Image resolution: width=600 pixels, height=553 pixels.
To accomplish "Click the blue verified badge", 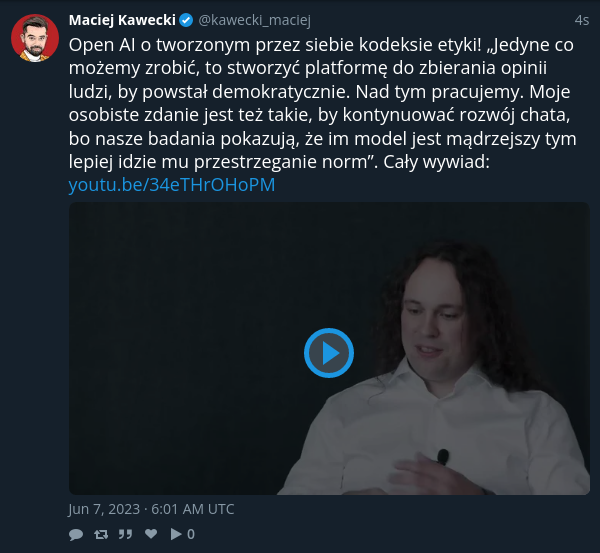I will click(186, 20).
